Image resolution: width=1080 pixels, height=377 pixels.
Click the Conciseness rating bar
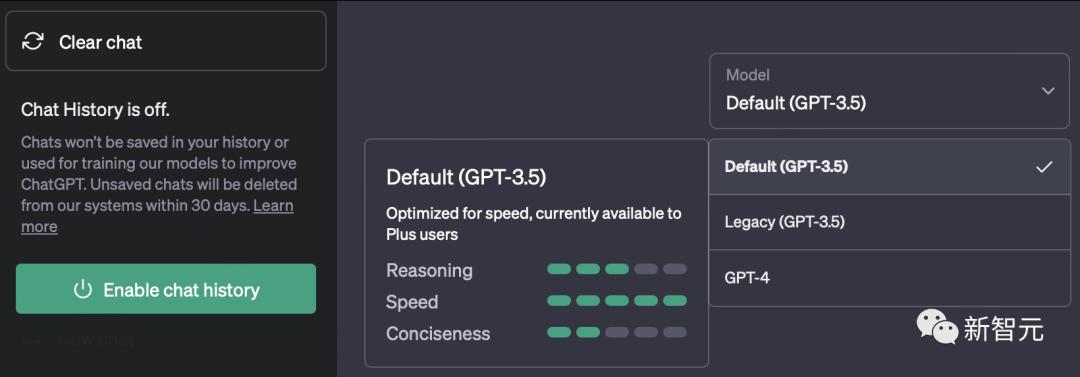click(x=616, y=332)
